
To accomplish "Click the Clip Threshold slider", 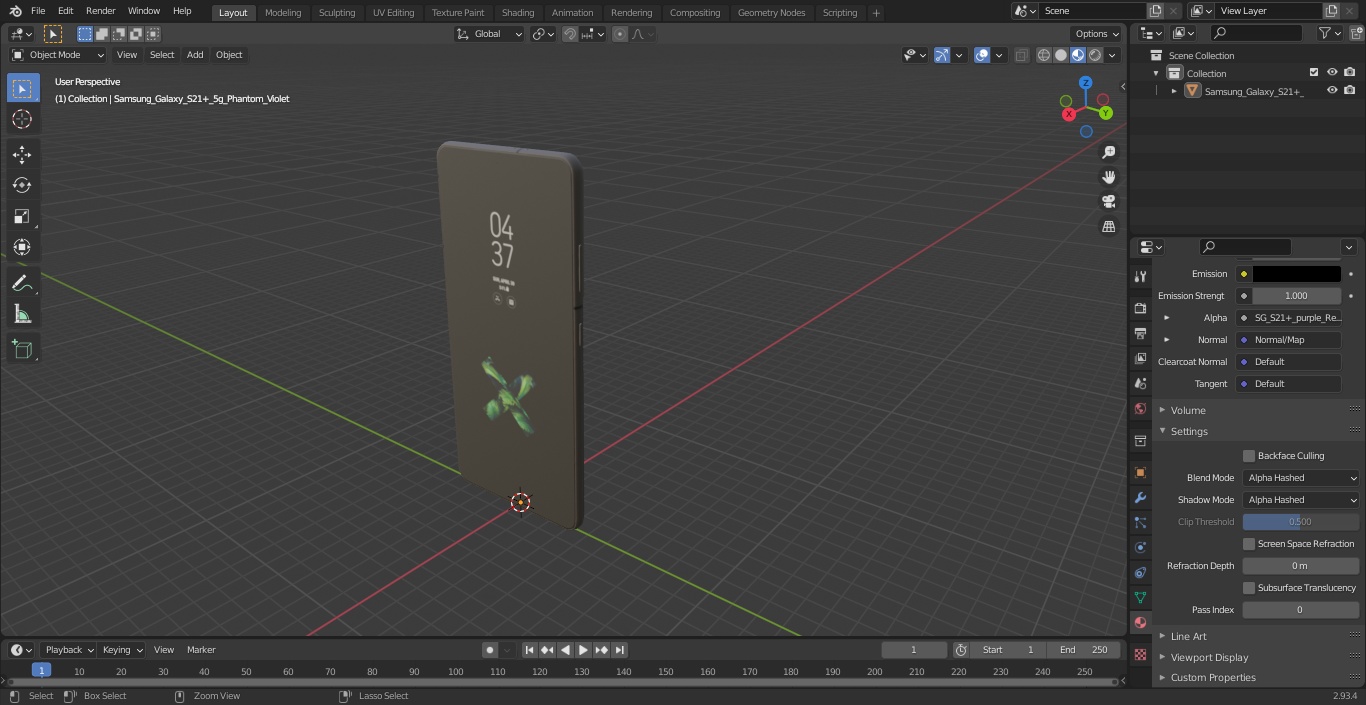I will (x=1301, y=522).
